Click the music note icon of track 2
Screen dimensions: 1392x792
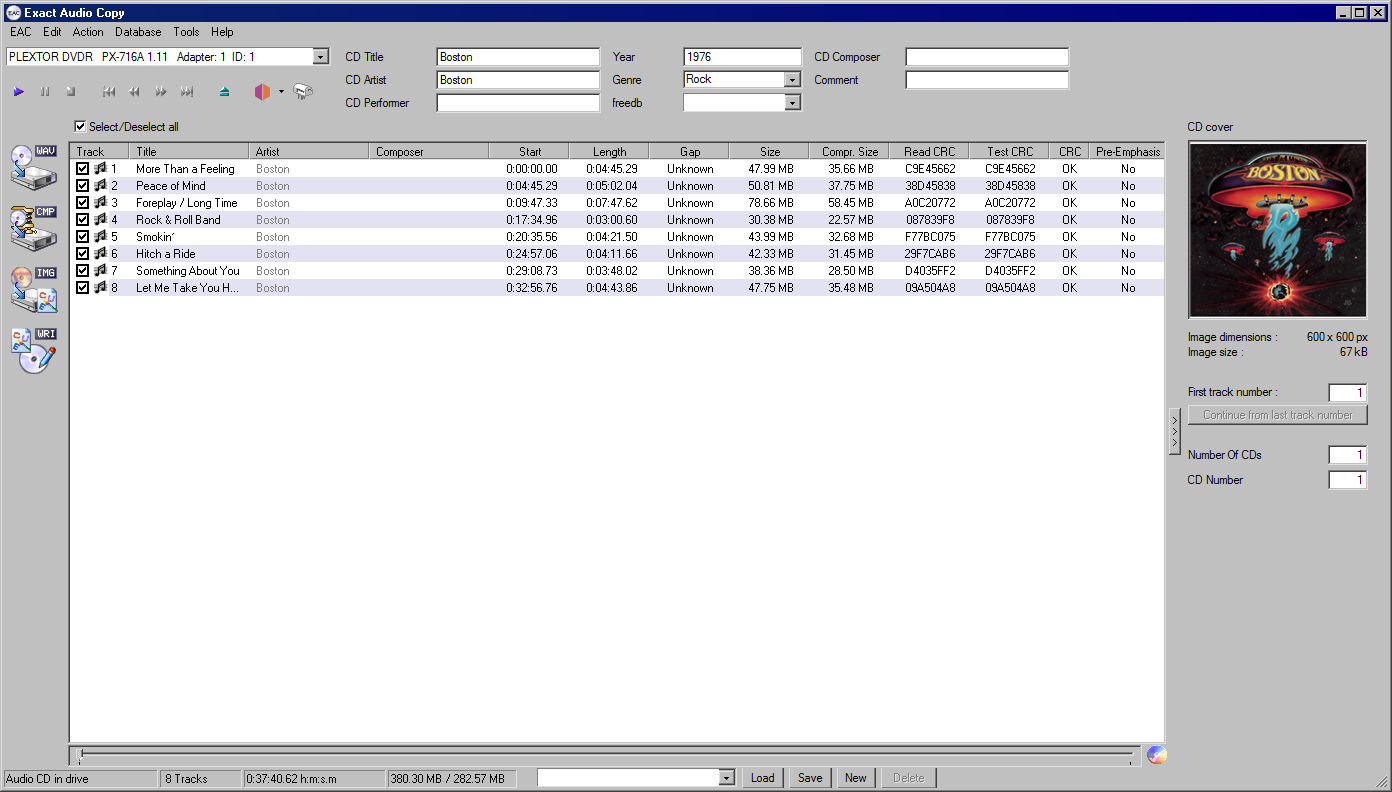100,186
